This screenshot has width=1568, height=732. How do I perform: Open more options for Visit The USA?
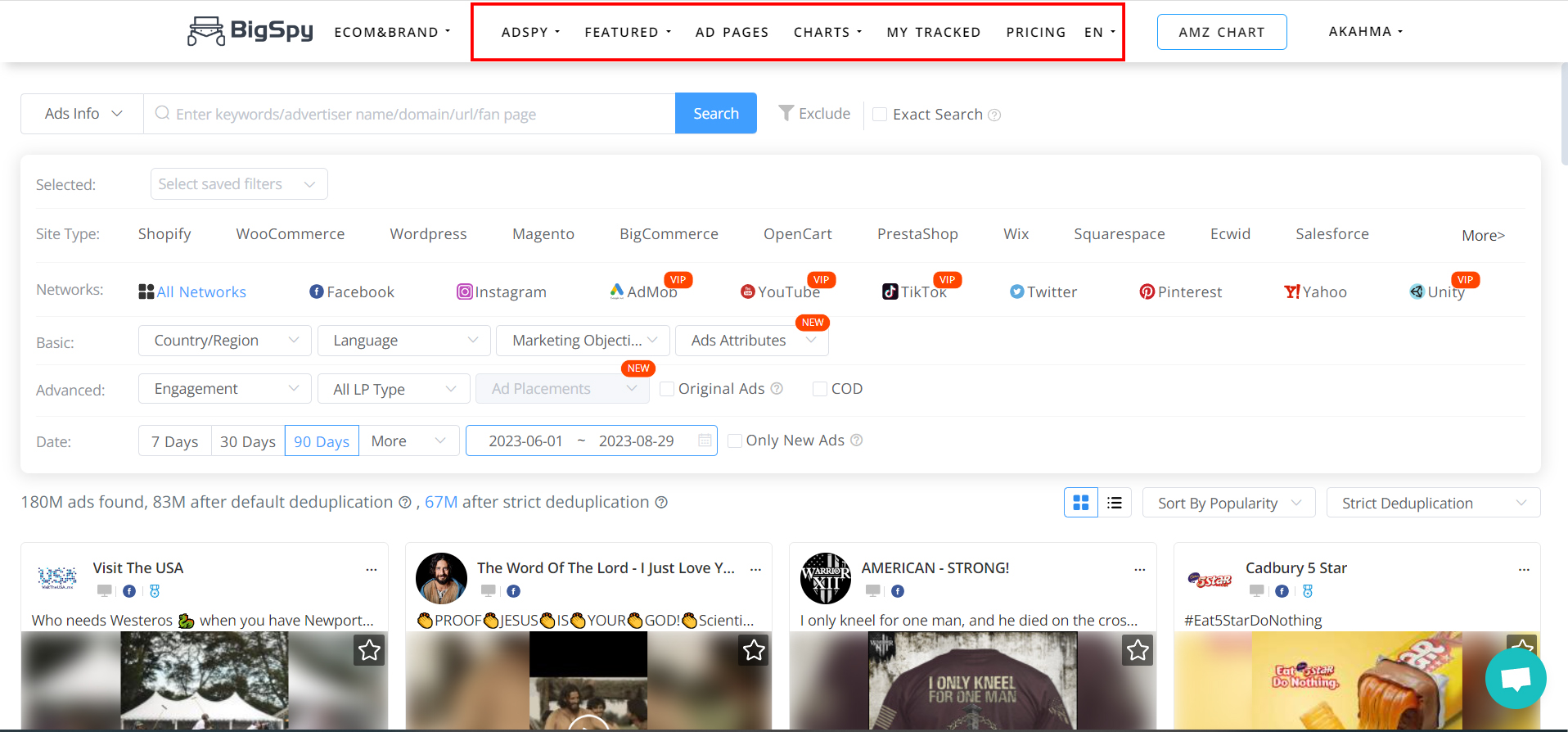click(372, 569)
